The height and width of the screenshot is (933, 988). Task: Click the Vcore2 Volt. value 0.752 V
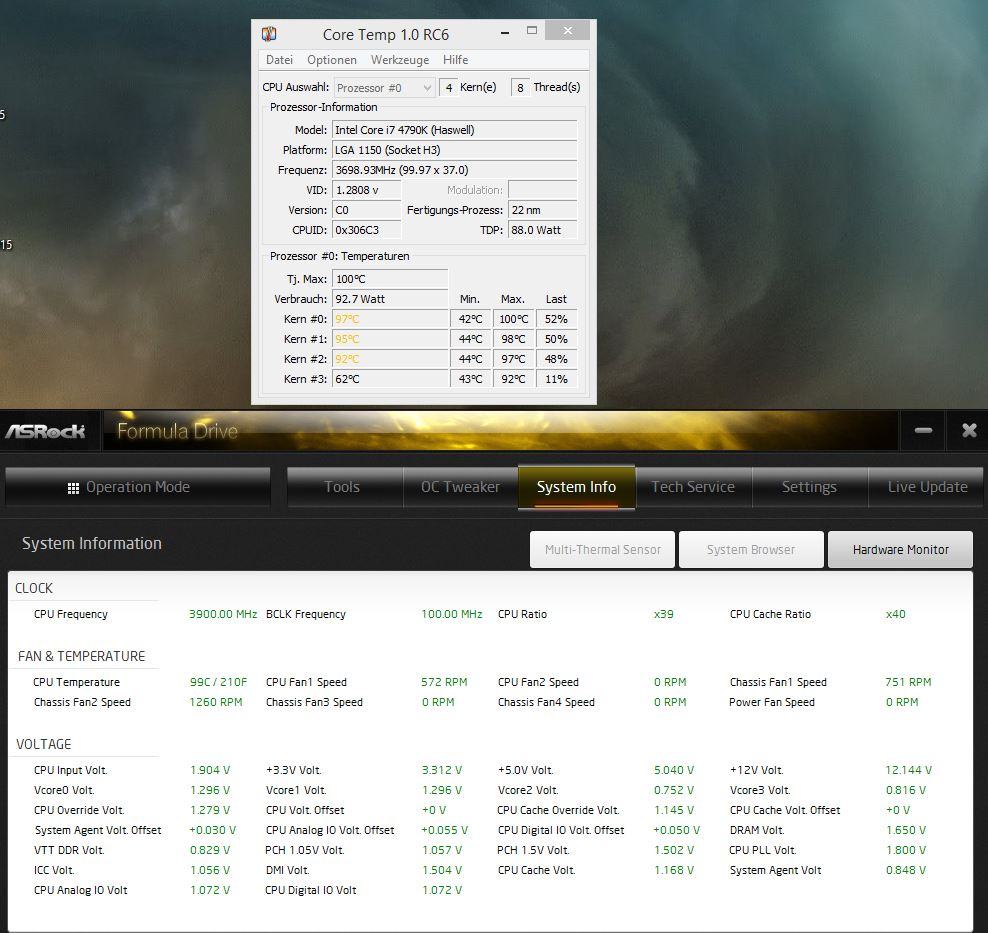674,790
